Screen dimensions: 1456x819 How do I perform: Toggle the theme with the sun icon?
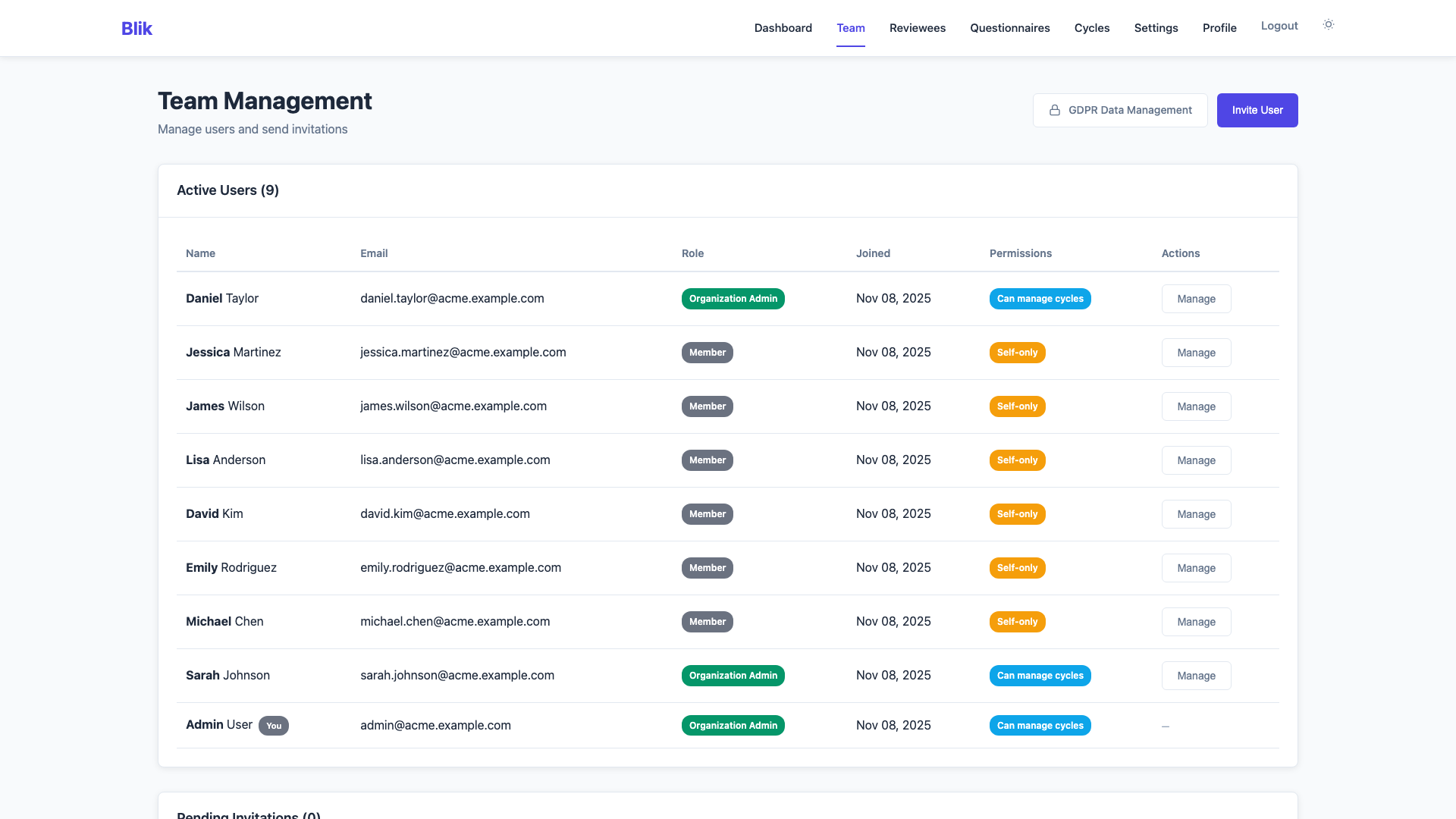coord(1328,24)
